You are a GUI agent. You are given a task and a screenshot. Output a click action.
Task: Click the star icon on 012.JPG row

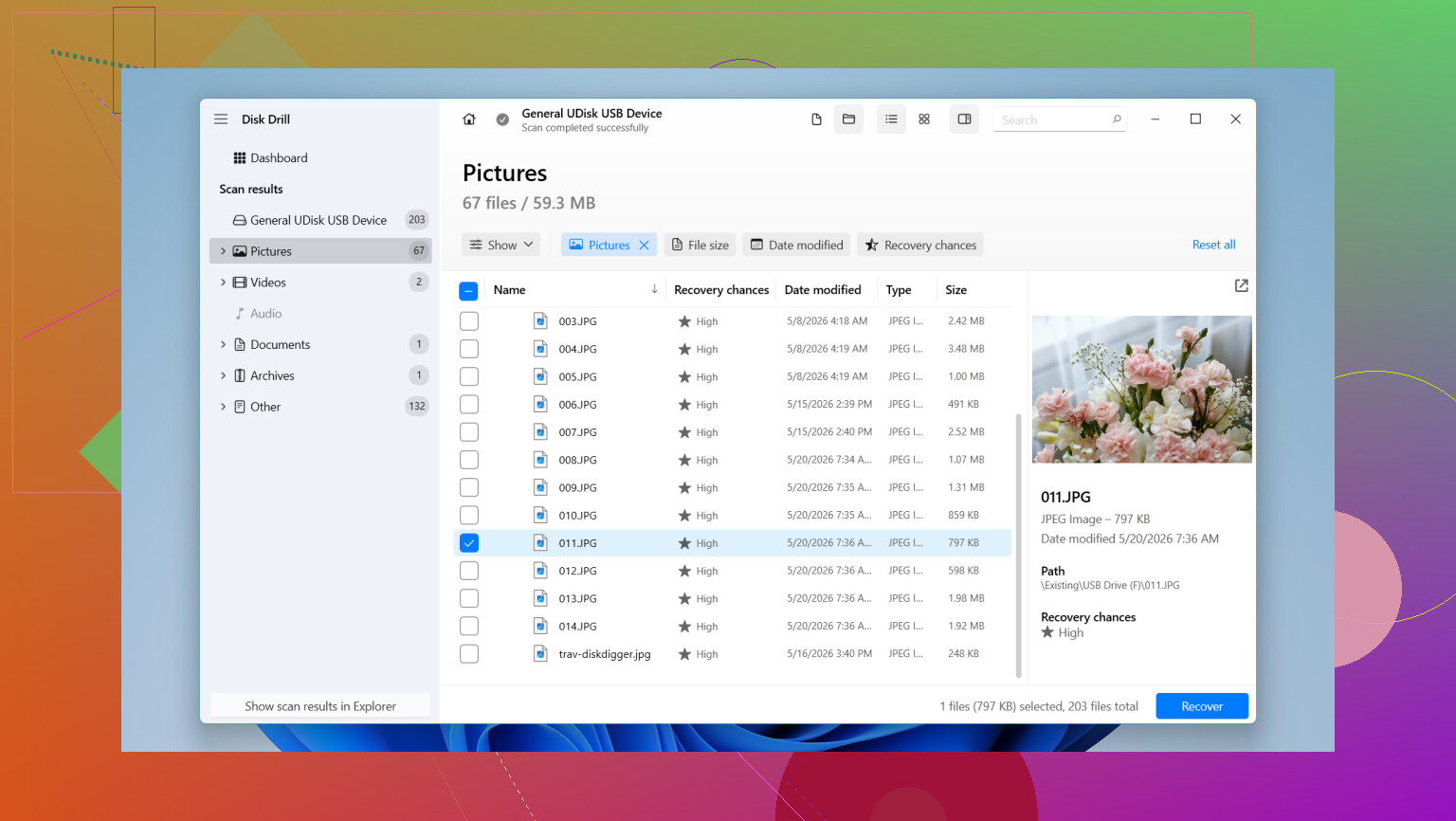[684, 571]
